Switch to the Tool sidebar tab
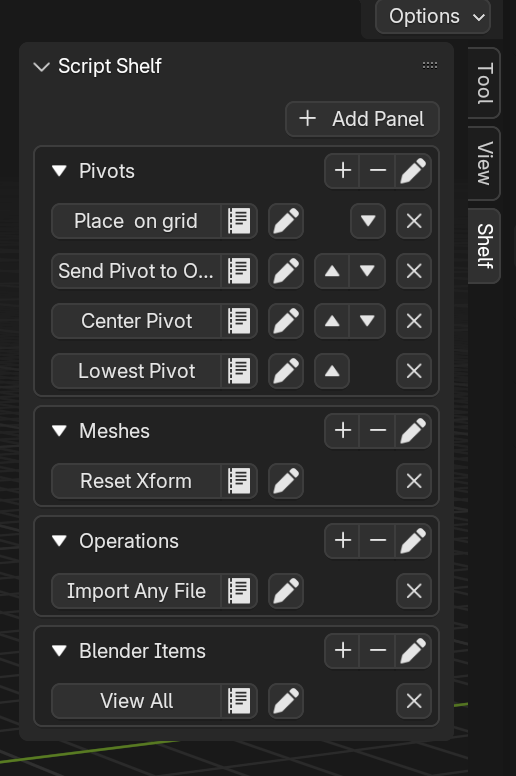This screenshot has width=516, height=776. coord(484,83)
